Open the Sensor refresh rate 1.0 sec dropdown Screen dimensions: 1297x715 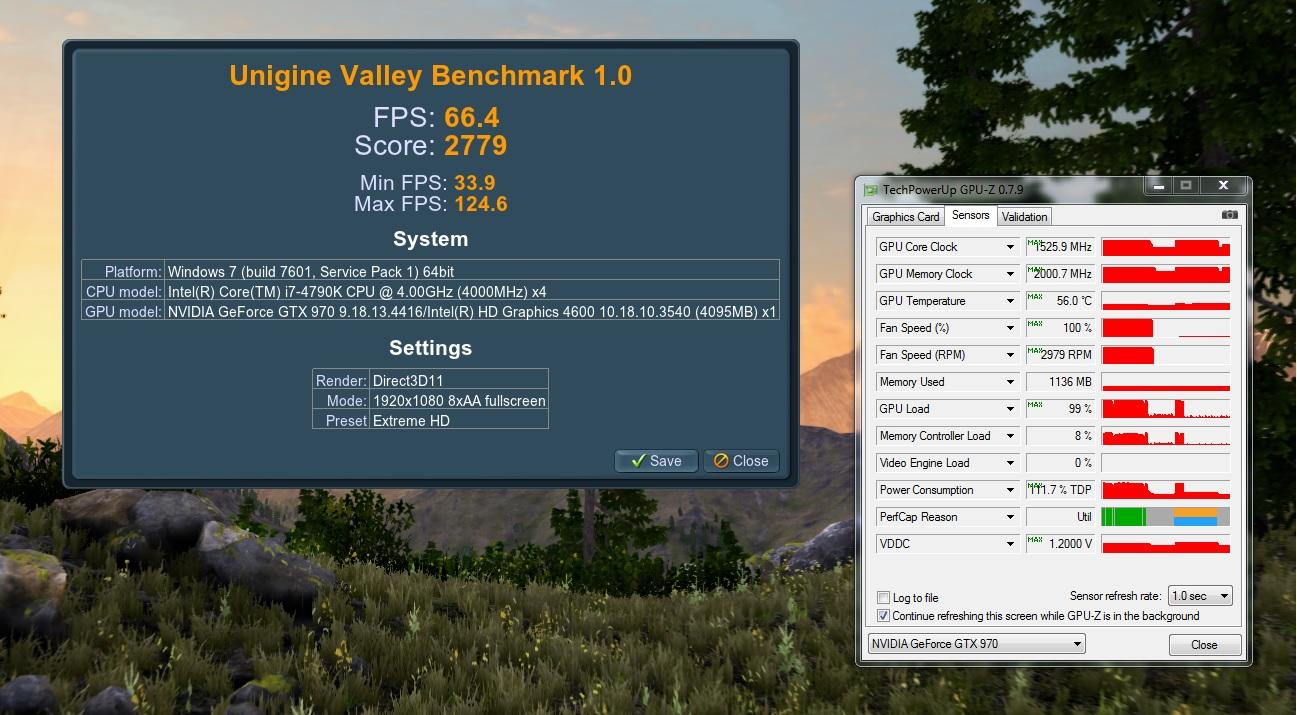tap(1200, 596)
